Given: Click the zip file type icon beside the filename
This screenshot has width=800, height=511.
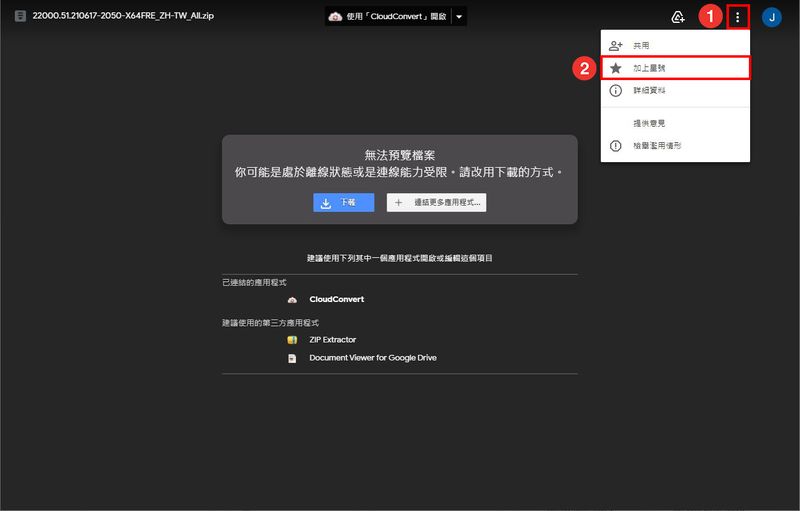Looking at the screenshot, I should [x=20, y=16].
